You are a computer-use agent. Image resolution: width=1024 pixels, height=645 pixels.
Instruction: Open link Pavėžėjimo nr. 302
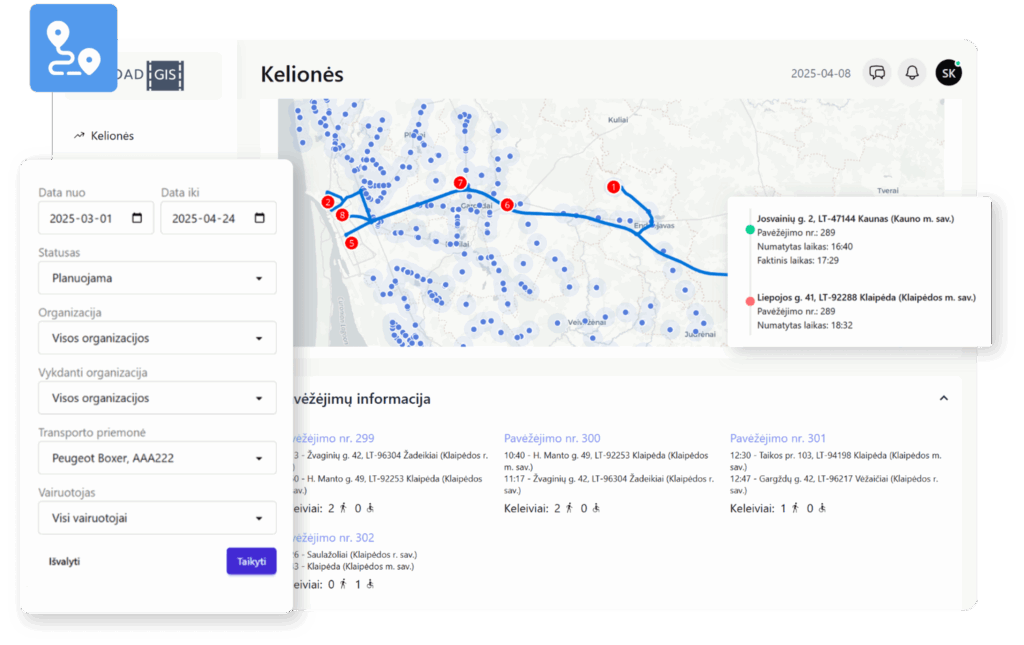(333, 537)
